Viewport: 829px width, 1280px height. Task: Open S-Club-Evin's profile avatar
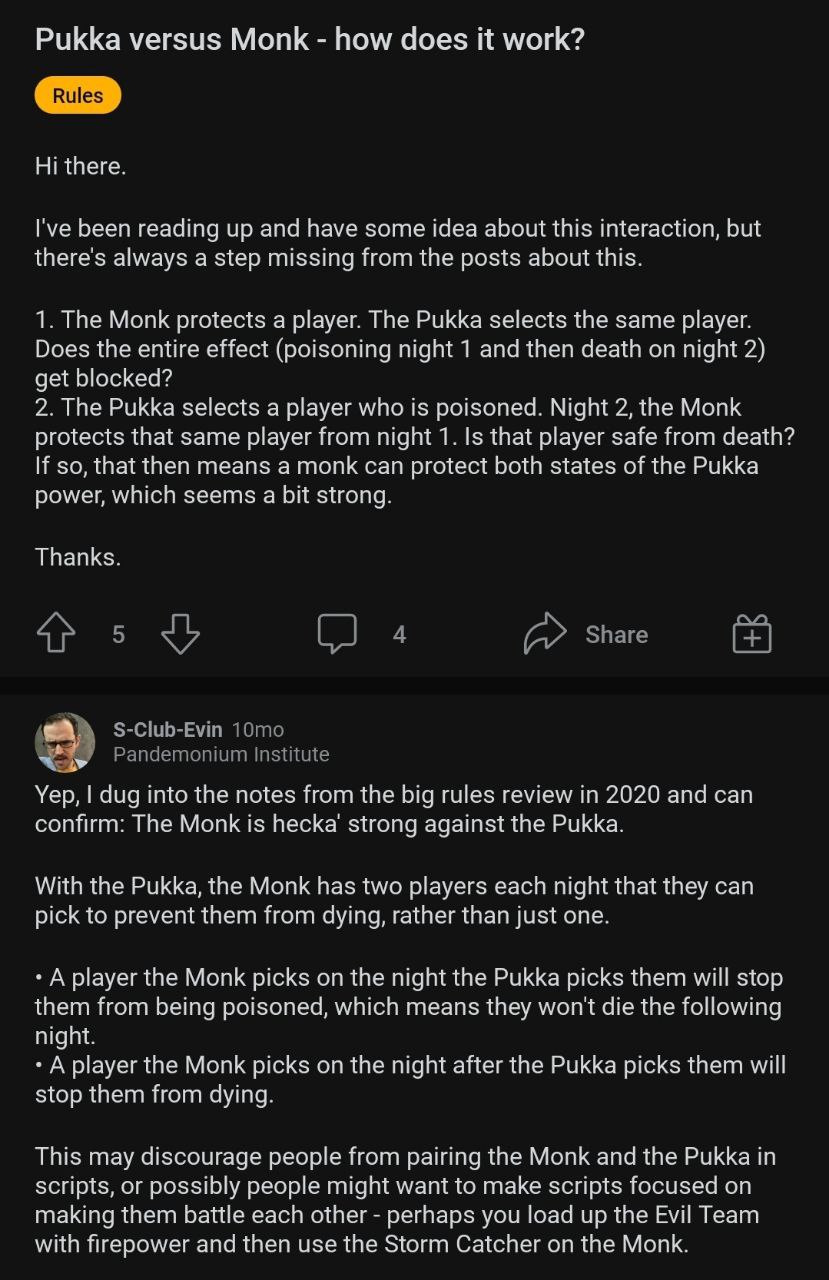pos(65,742)
